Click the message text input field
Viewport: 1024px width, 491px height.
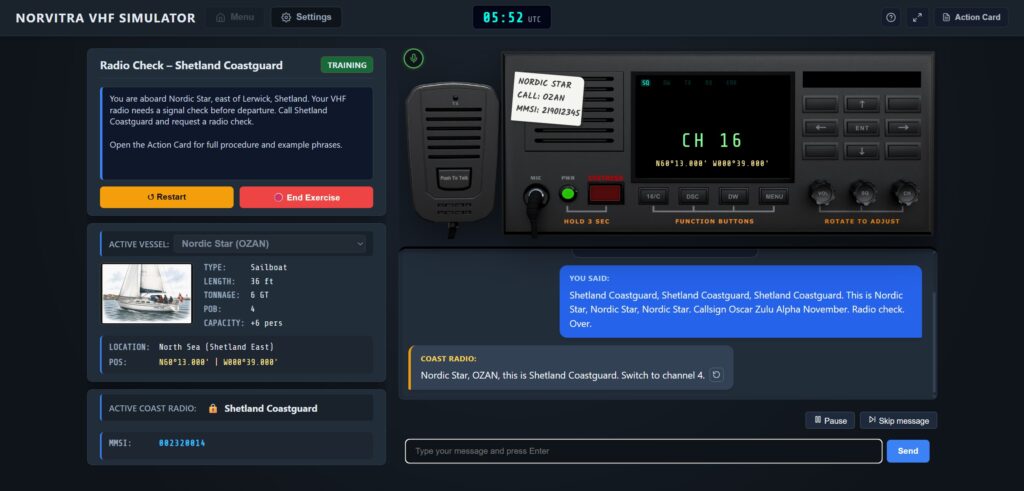[644, 451]
